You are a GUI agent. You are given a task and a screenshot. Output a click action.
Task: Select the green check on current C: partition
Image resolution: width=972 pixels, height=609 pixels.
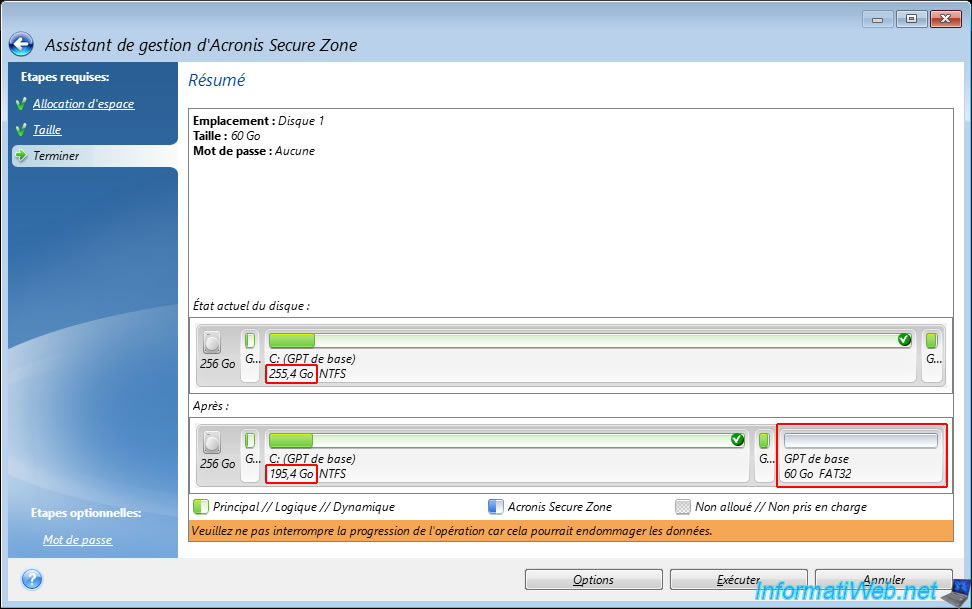click(904, 340)
